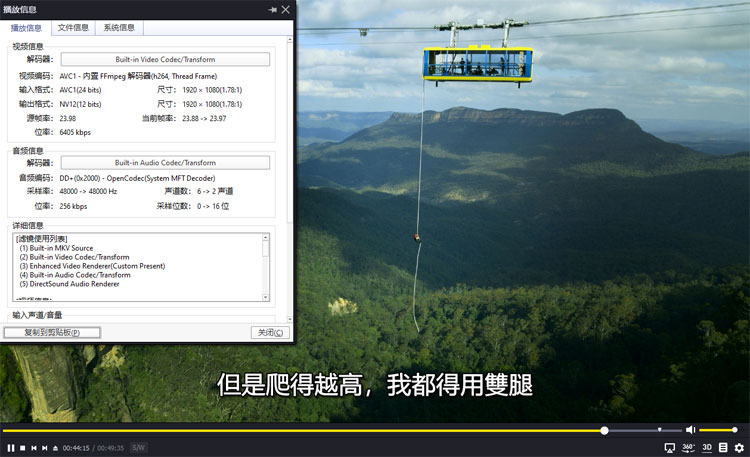Screen dimensions: 750x457
Task: Open the playlist panel icon
Action: [x=723, y=448]
